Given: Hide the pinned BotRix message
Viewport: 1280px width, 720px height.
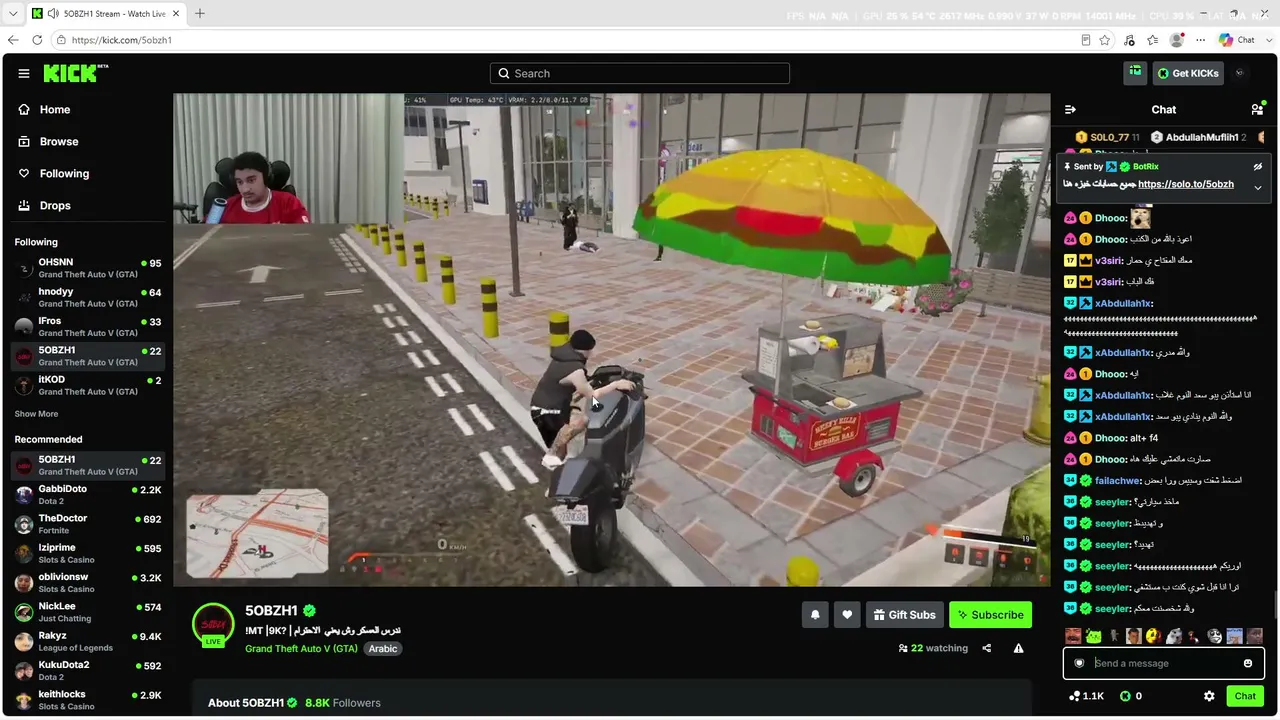Looking at the screenshot, I should (x=1258, y=167).
